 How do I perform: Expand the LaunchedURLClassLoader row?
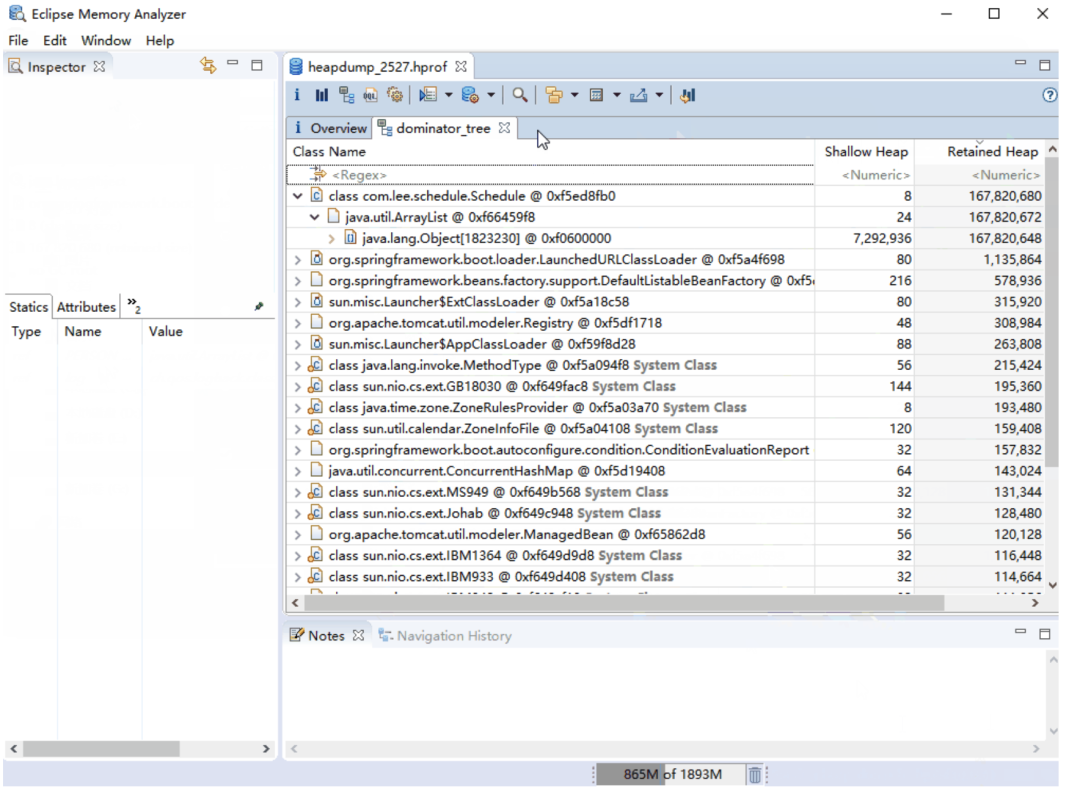tap(298, 260)
